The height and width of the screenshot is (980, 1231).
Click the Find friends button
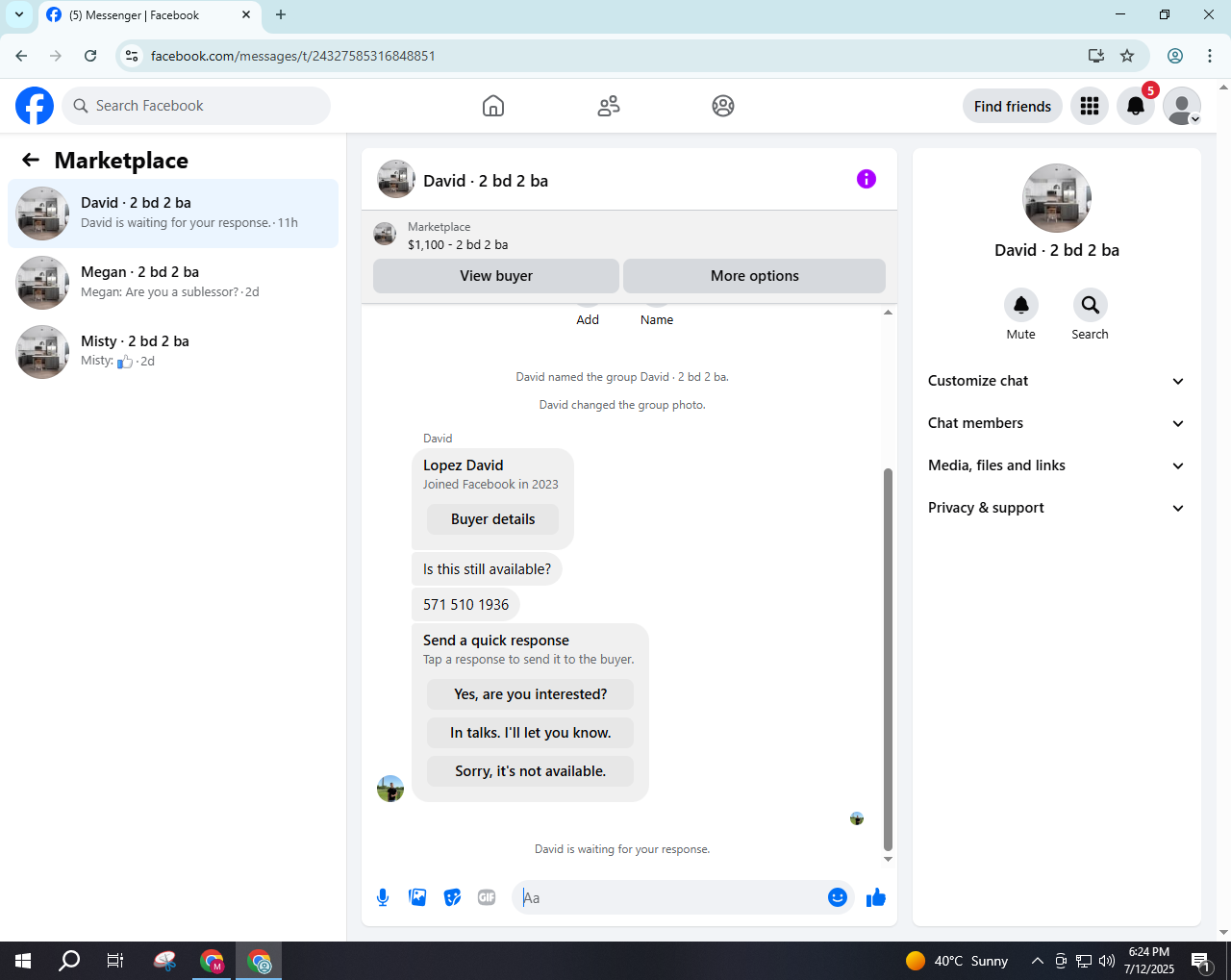(1013, 106)
